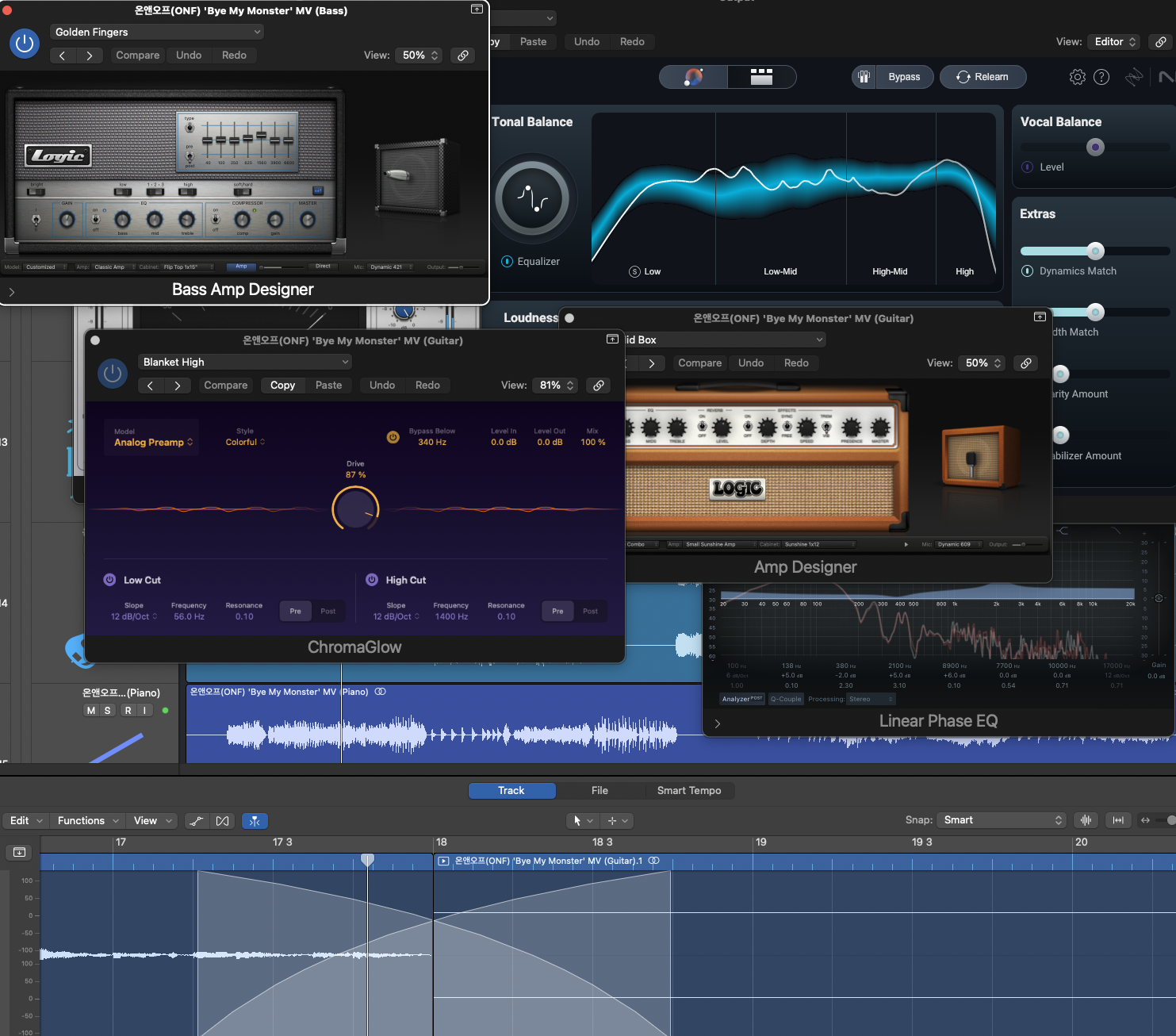Click the Relearn button

pyautogui.click(x=983, y=77)
